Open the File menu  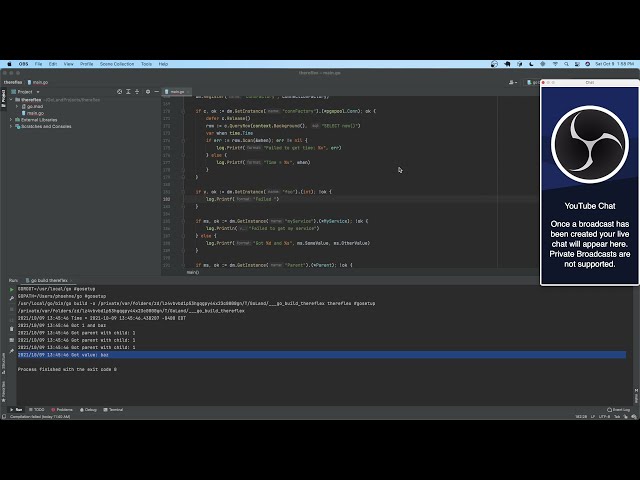point(38,64)
